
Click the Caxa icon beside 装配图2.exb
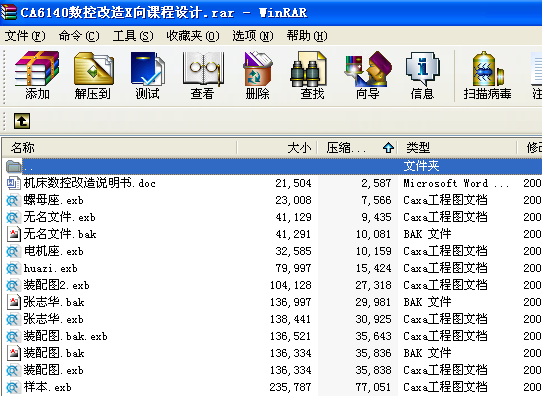(13, 285)
